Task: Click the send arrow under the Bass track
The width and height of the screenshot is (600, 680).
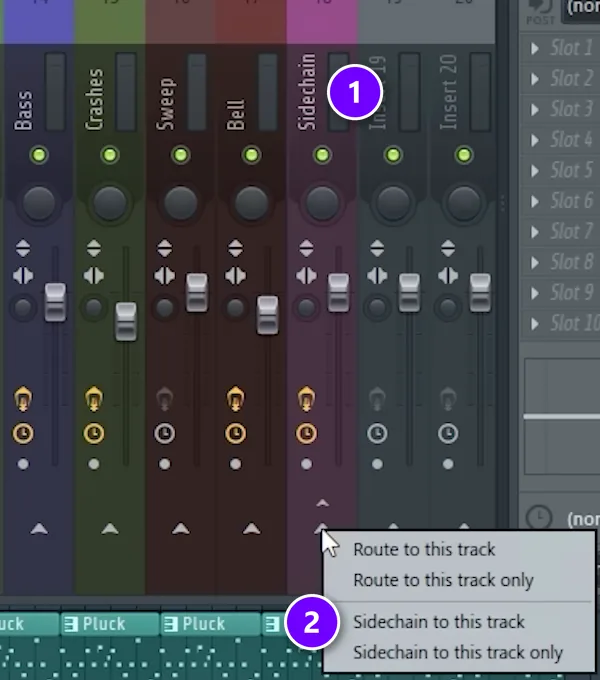Action: (39, 528)
